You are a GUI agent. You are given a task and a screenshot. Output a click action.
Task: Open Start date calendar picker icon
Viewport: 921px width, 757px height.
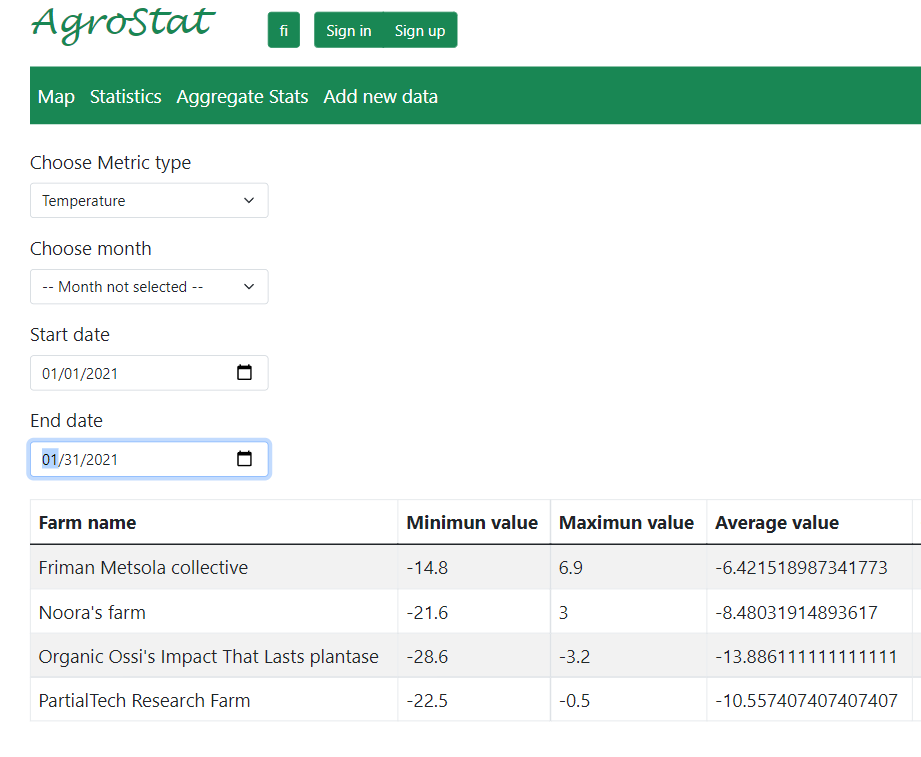point(244,373)
